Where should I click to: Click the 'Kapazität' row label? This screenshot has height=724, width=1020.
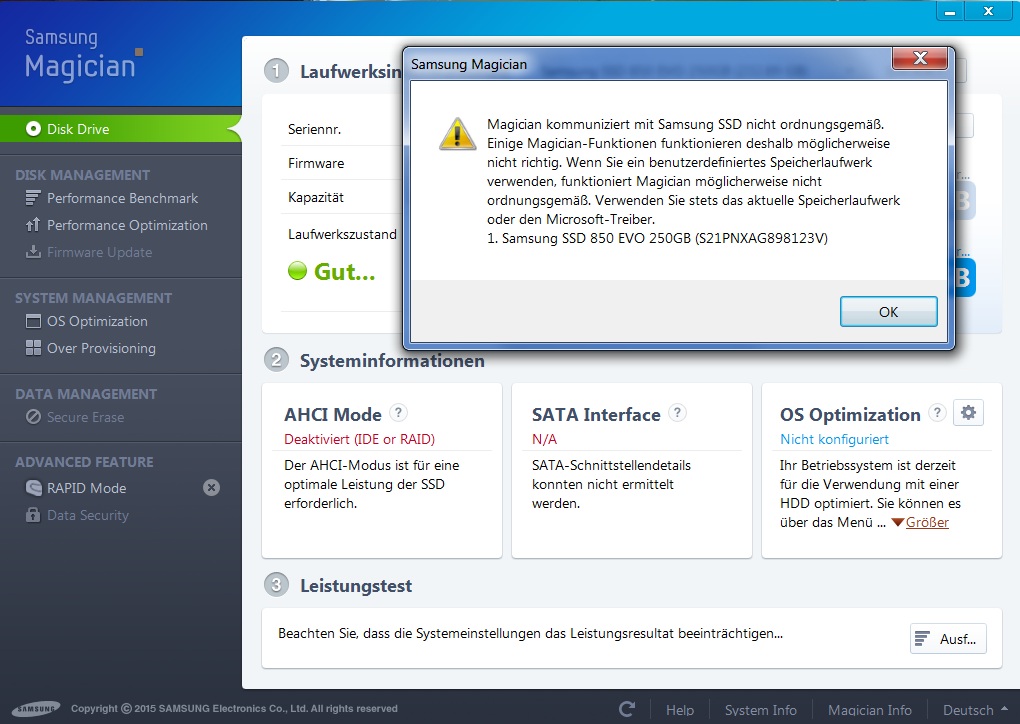click(x=315, y=197)
